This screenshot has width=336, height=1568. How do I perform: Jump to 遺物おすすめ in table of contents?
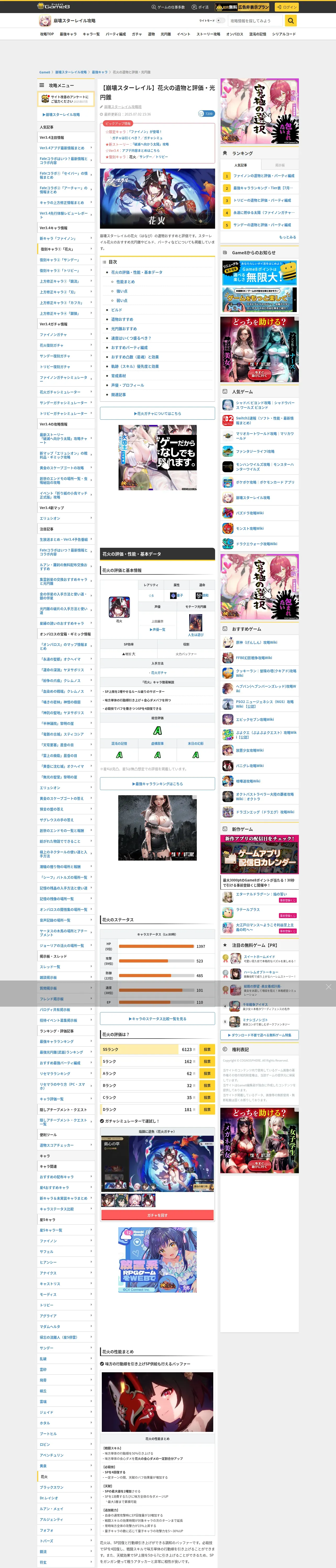coord(122,320)
